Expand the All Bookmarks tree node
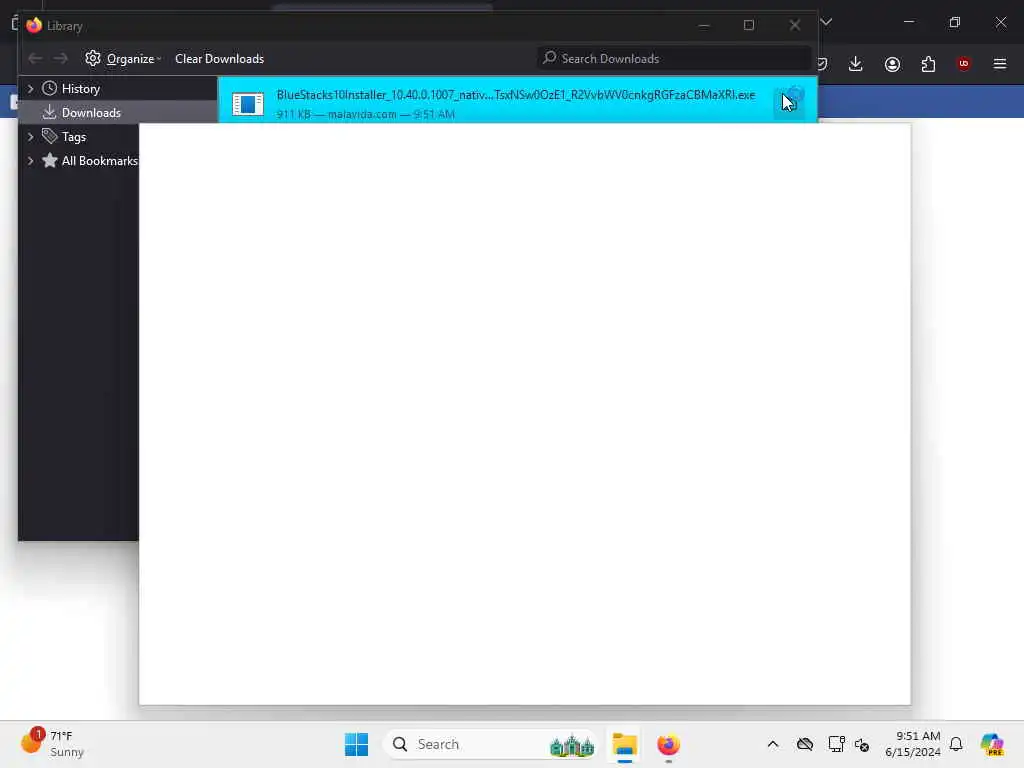Image resolution: width=1024 pixels, height=768 pixels. point(30,161)
